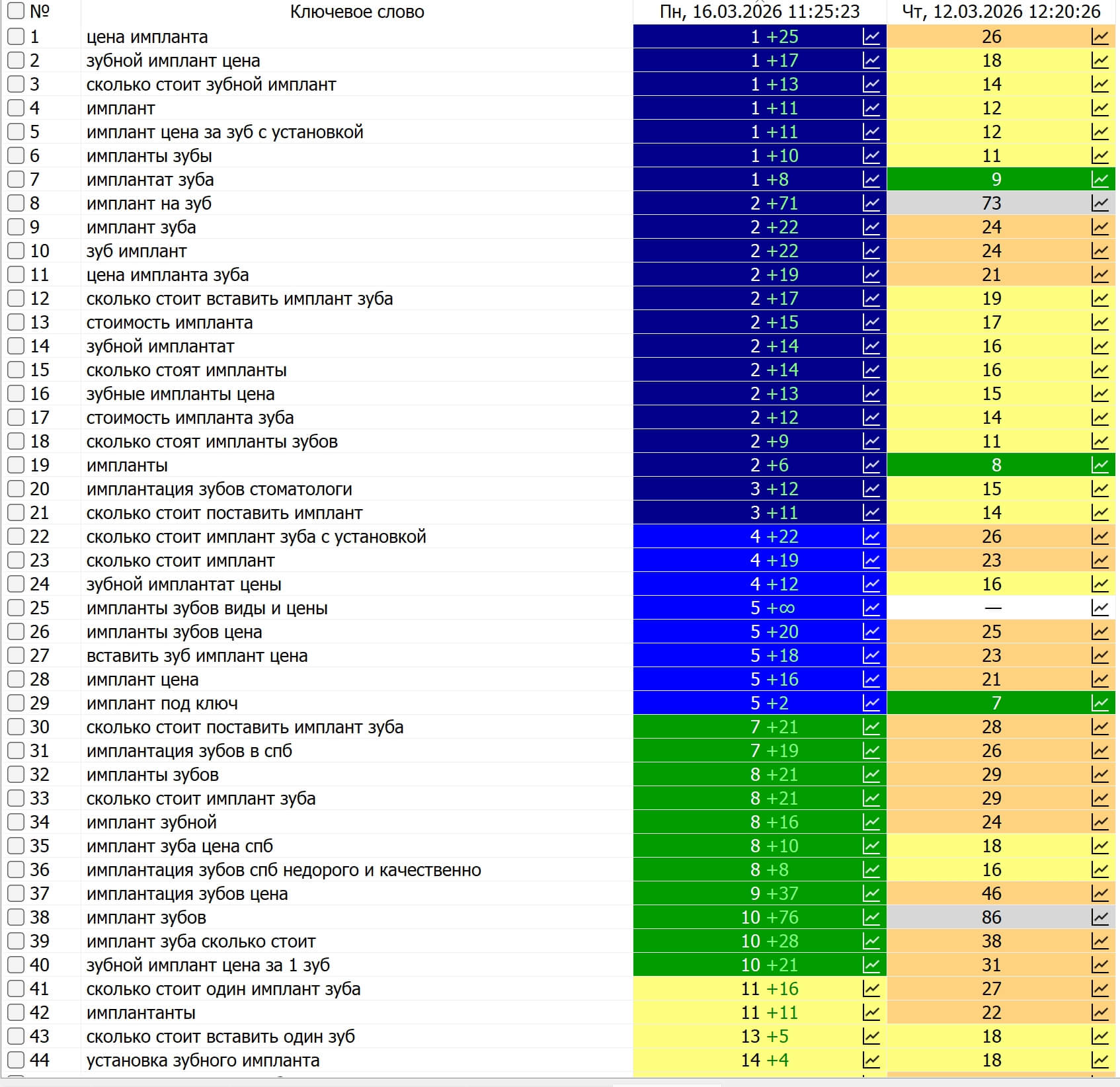This screenshot has height=1087, width=1120.
Task: Open chart icon for 'цена импланта' 16.03 column
Action: (871, 37)
